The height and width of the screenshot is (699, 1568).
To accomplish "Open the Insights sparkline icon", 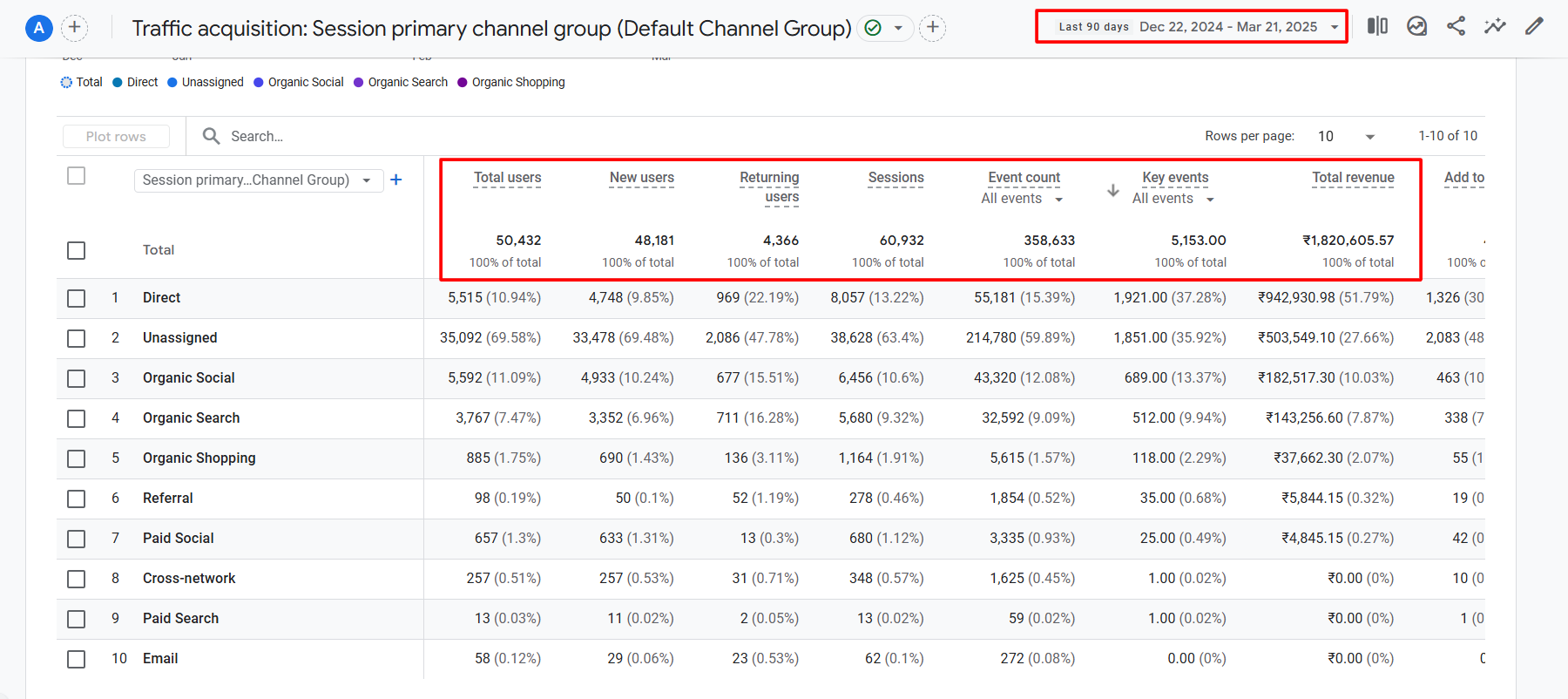I will coord(1495,26).
